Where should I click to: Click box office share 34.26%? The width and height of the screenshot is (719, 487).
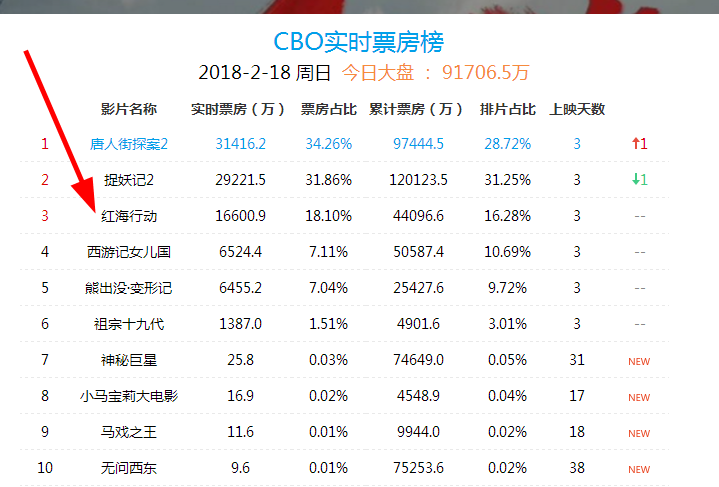329,144
